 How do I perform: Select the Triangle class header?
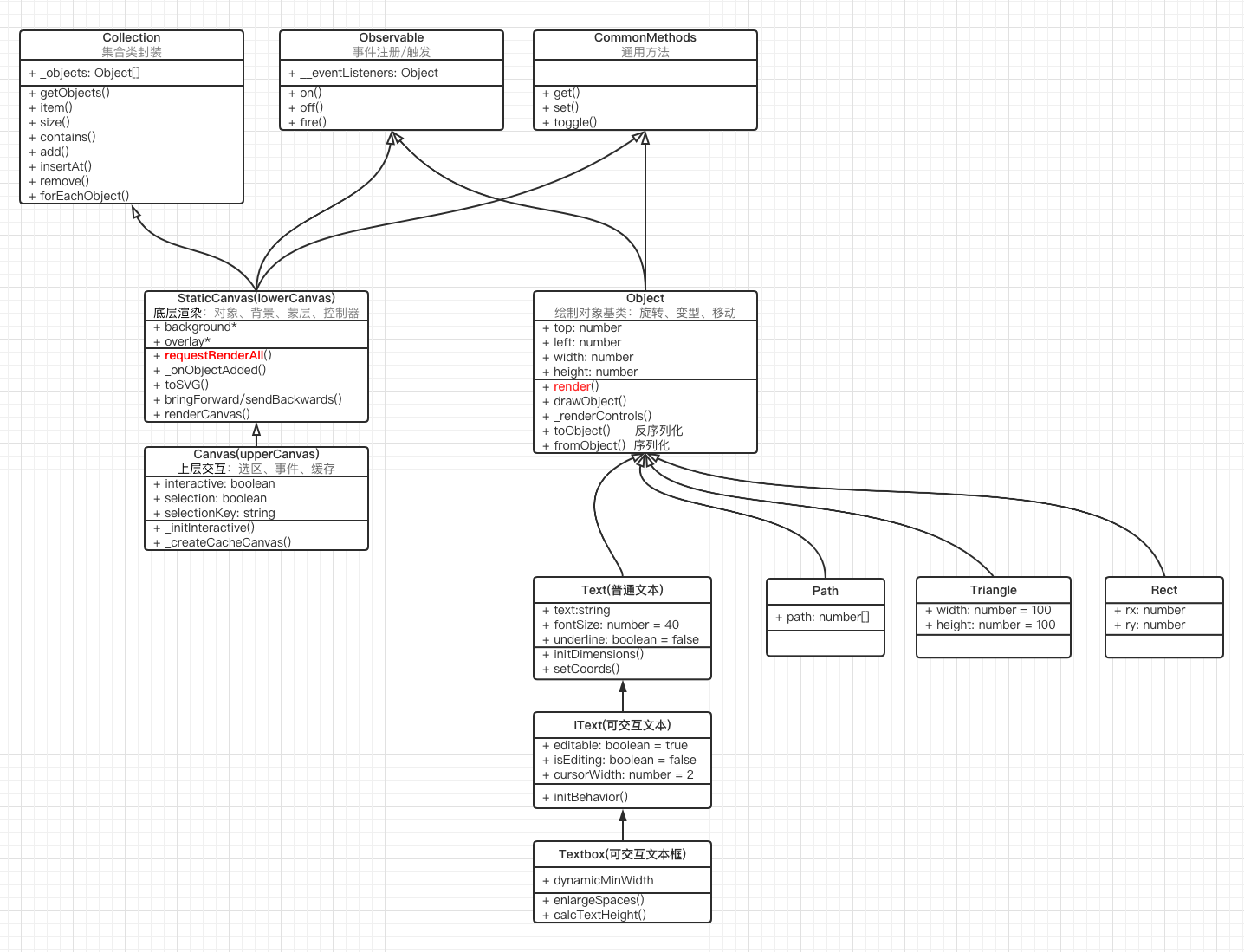pos(993,590)
